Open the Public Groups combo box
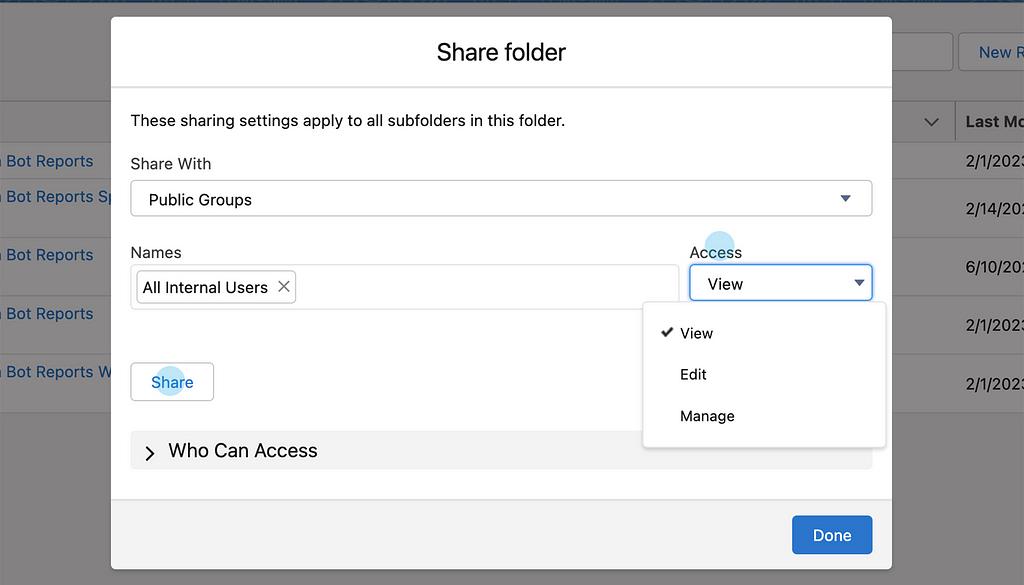This screenshot has height=585, width=1024. pyautogui.click(x=500, y=199)
